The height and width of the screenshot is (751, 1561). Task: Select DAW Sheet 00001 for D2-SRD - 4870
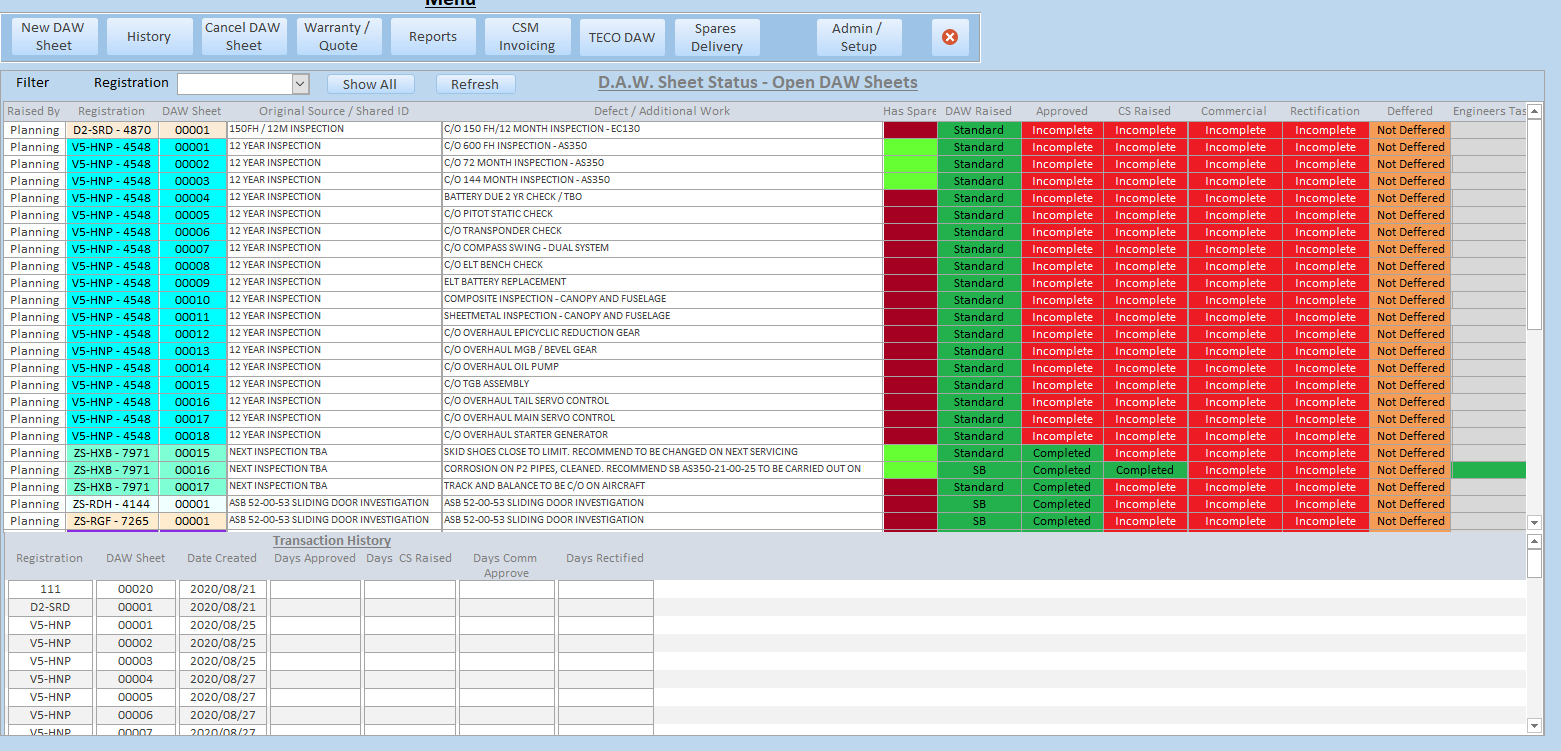tap(192, 130)
